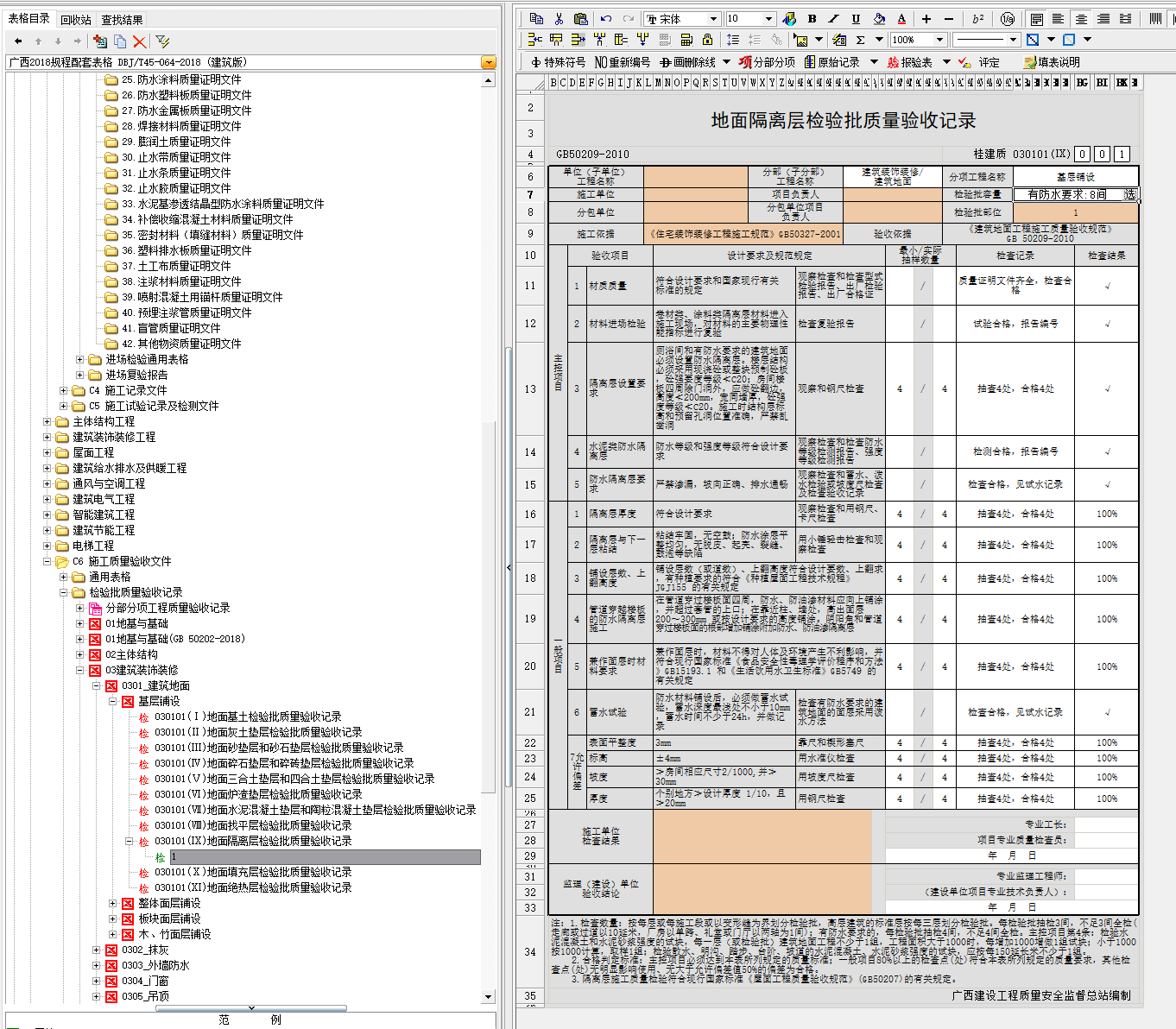Select 030101(Ⅰ)地面基土检验批质量验收记录
The width and height of the screenshot is (1176, 1029).
pyautogui.click(x=248, y=717)
